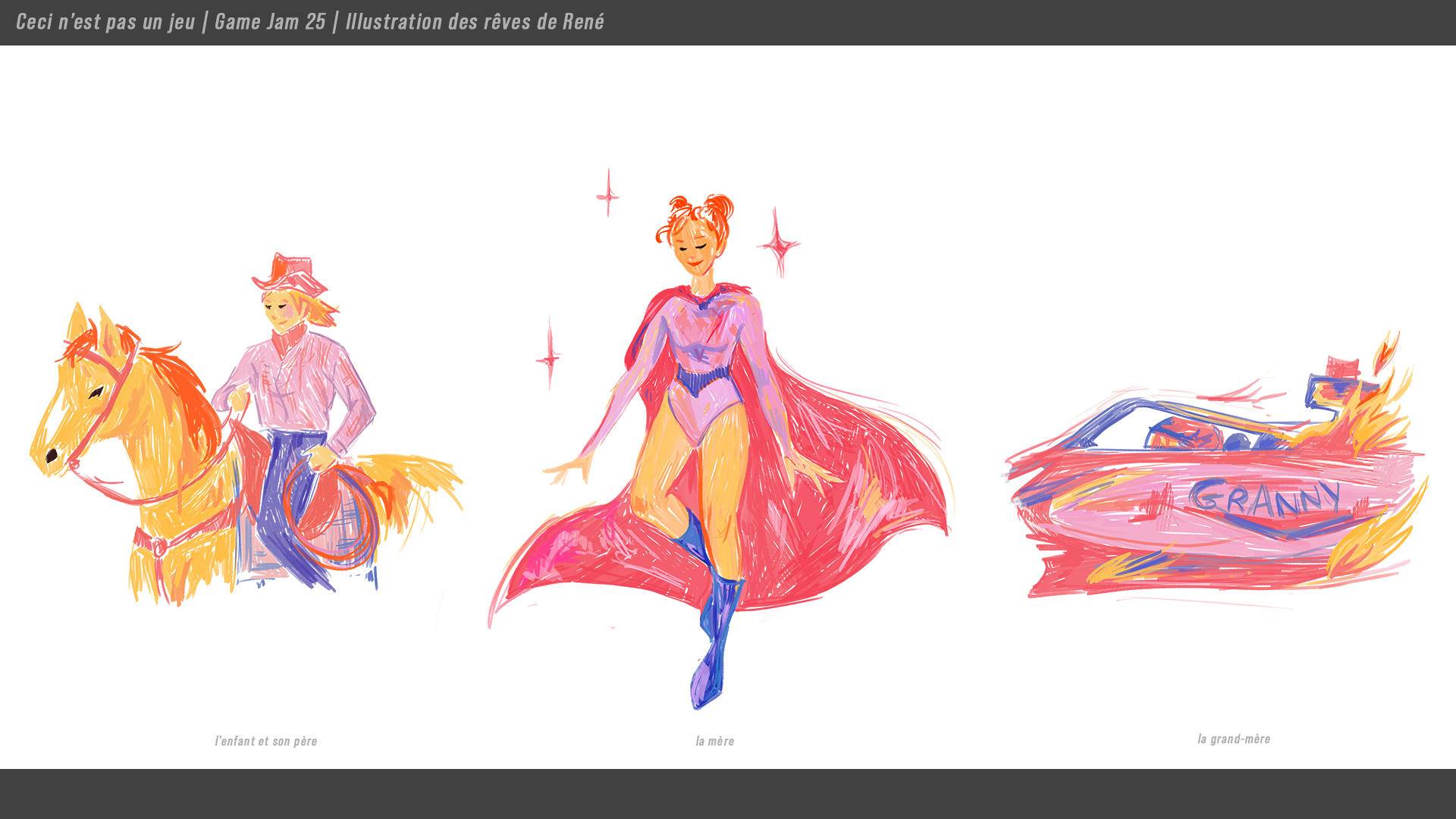Image resolution: width=1456 pixels, height=819 pixels.
Task: Click the 'la grand-mère' caption
Action: coord(1233,739)
